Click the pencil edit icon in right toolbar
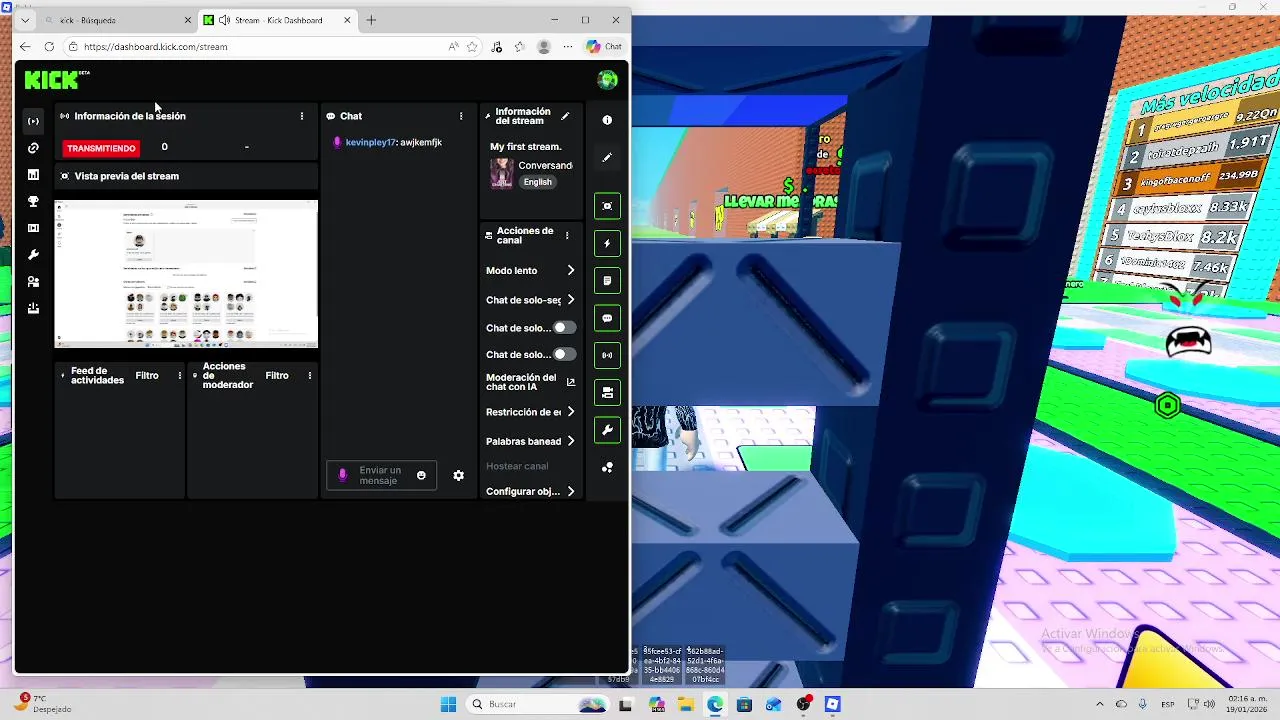 click(x=607, y=158)
